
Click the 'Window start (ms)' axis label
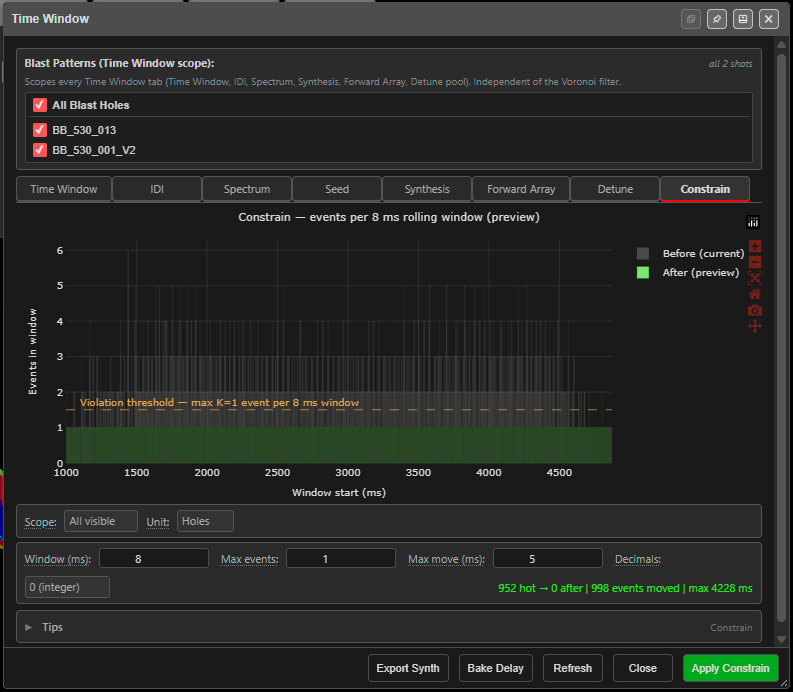(x=339, y=492)
